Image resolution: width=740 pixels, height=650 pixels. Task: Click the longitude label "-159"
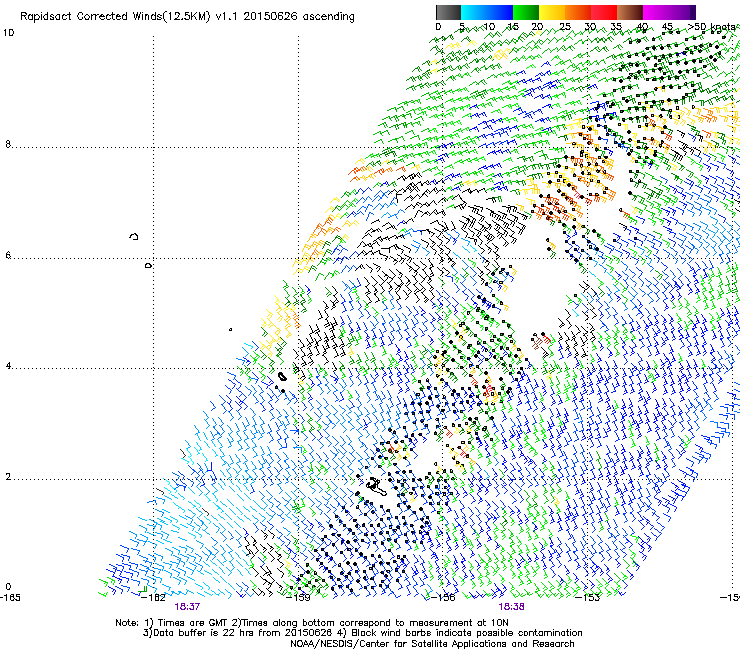[299, 598]
